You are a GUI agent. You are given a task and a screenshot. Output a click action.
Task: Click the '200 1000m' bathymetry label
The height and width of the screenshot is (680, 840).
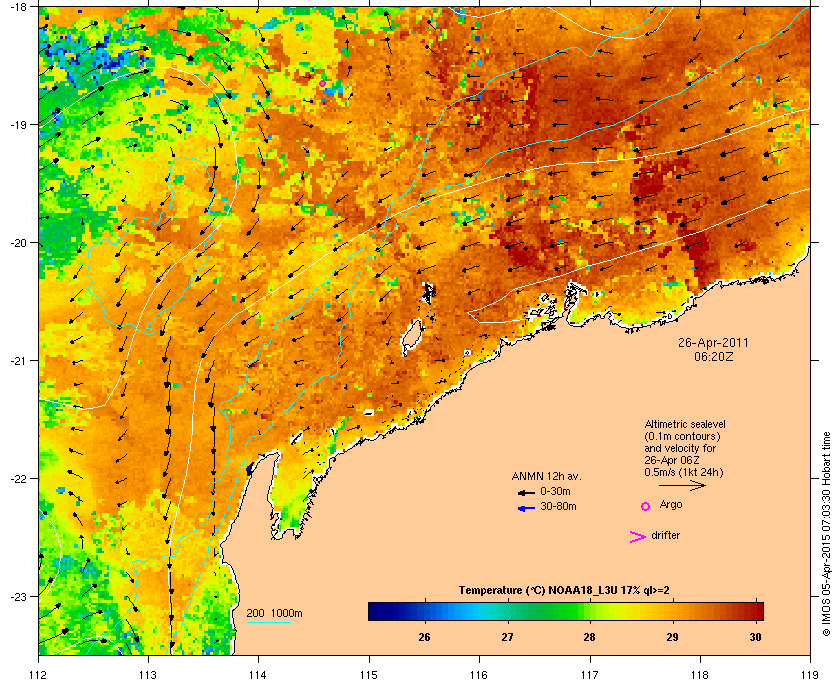274,614
